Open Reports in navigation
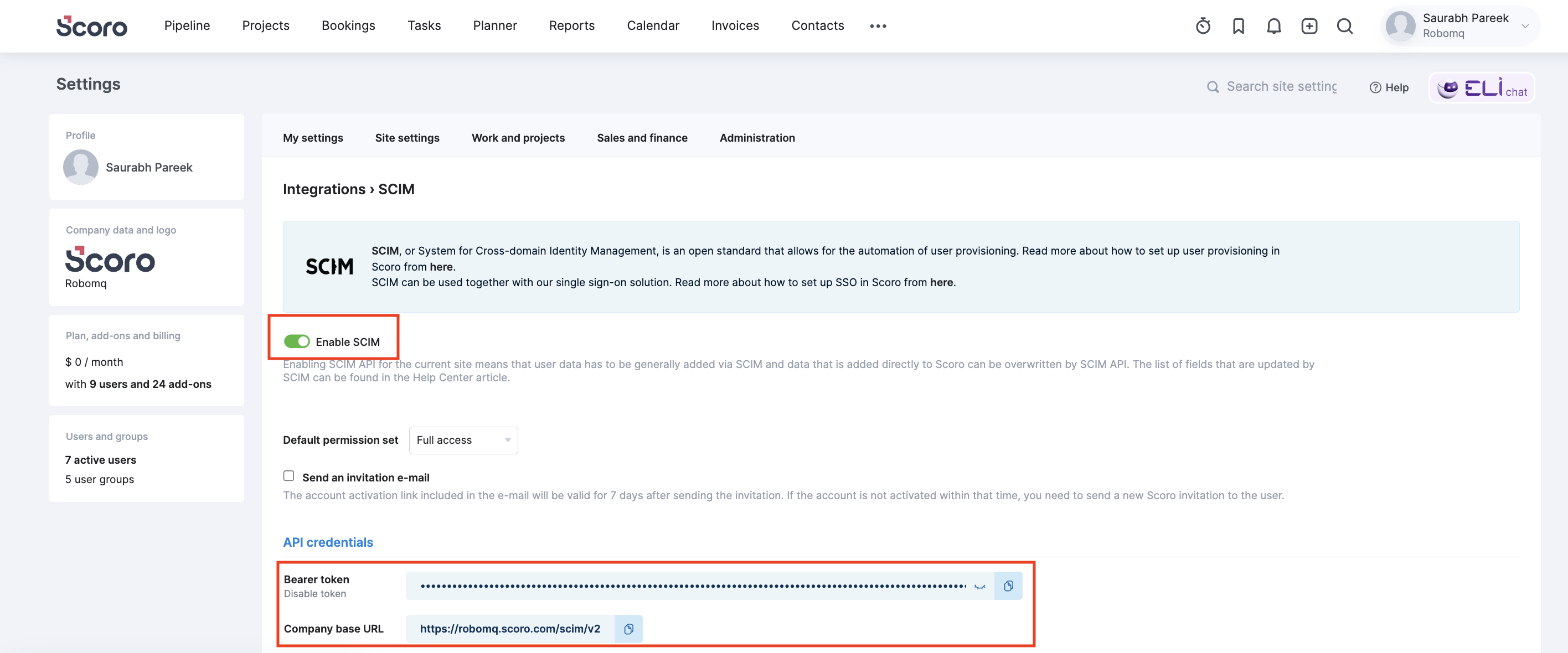 571,25
